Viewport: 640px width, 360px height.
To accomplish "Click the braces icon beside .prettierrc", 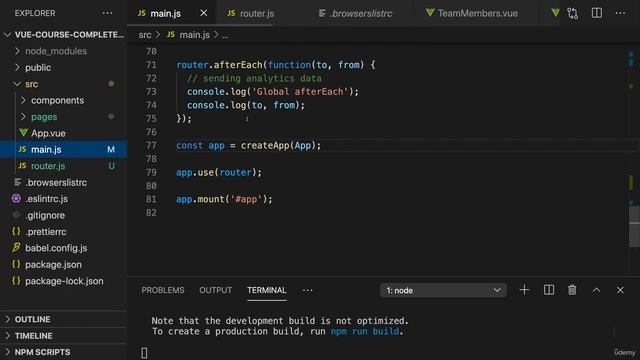I will point(16,231).
